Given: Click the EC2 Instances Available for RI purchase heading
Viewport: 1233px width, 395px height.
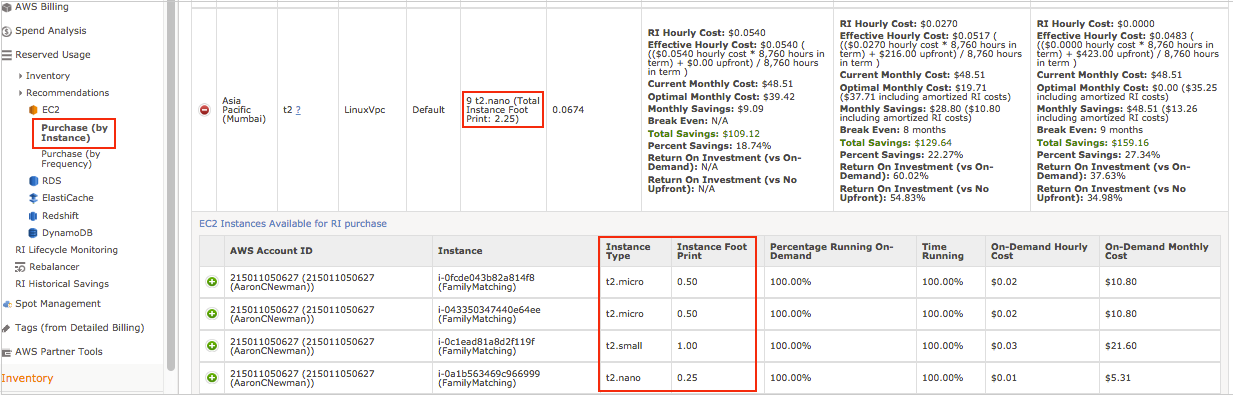Looking at the screenshot, I should pyautogui.click(x=293, y=224).
